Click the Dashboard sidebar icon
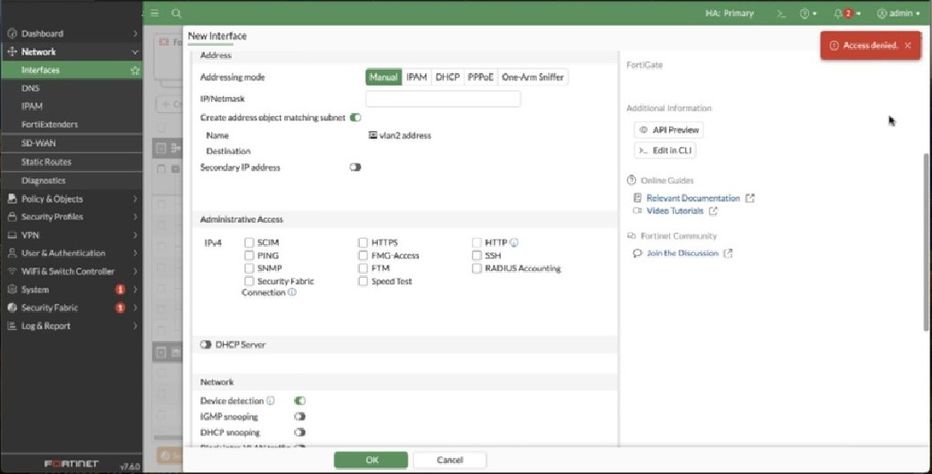The height and width of the screenshot is (474, 932). pos(12,33)
